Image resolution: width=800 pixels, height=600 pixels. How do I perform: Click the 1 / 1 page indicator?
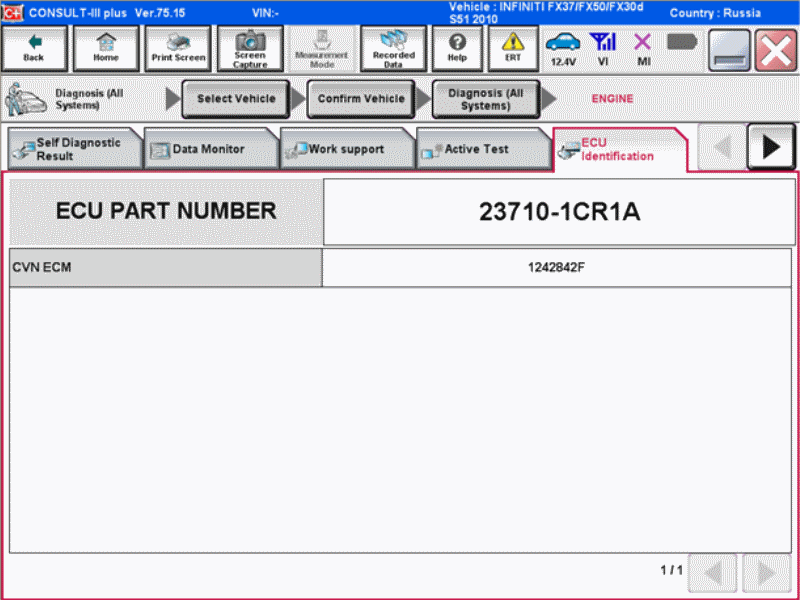pos(671,570)
